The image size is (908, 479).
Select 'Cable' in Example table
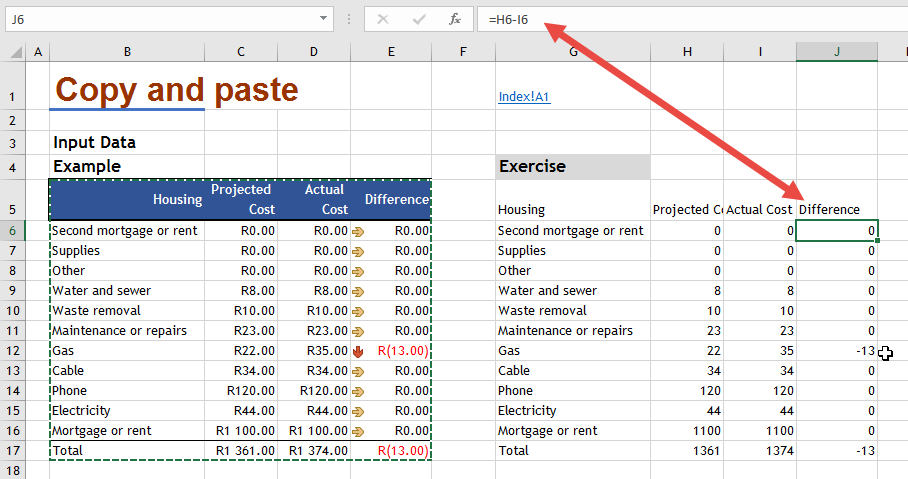[127, 371]
